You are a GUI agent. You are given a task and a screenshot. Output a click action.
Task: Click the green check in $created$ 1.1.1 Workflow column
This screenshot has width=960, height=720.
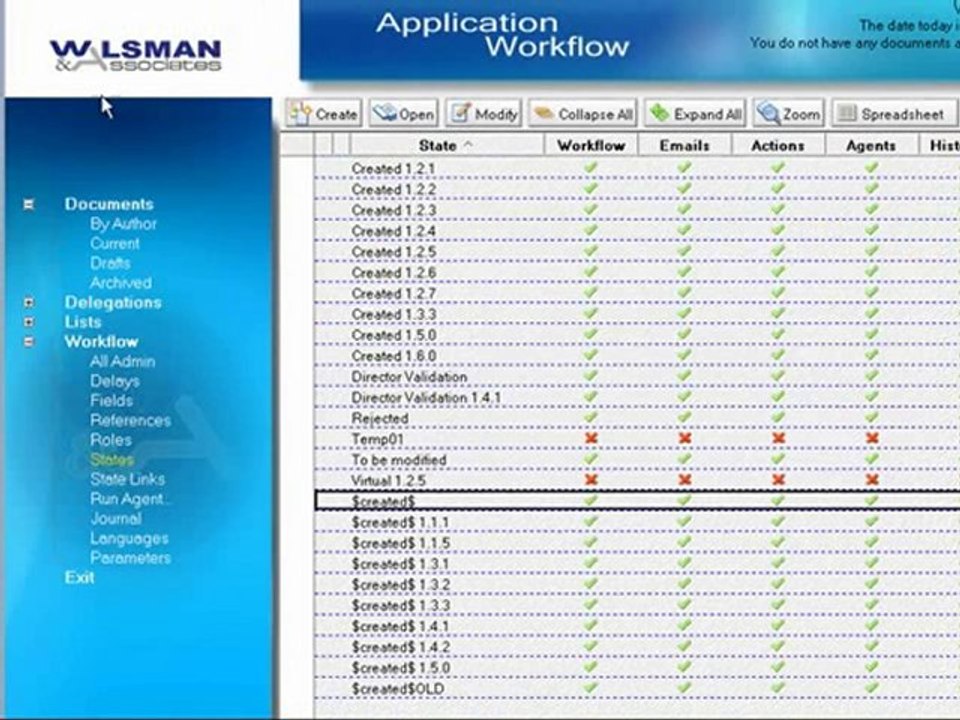pyautogui.click(x=591, y=521)
